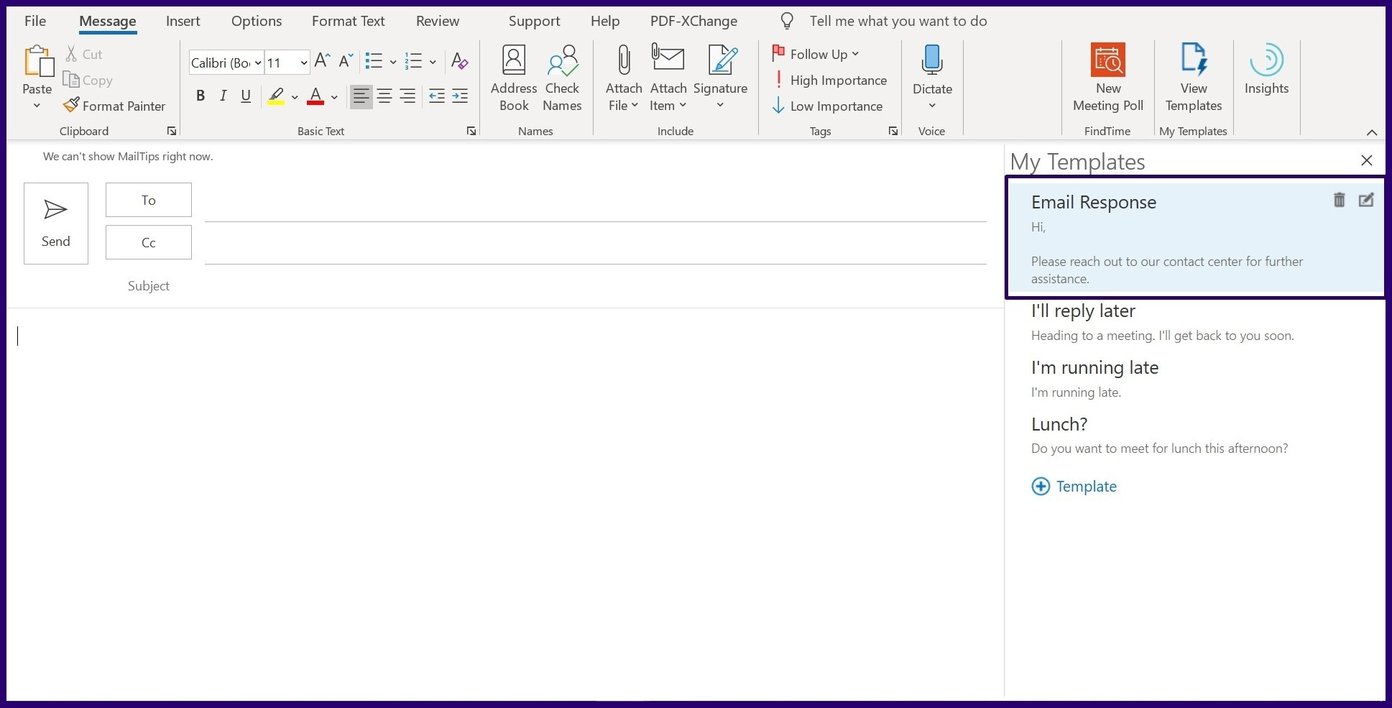Viewport: 1392px width, 708px height.
Task: Click the Send button
Action: (x=55, y=222)
